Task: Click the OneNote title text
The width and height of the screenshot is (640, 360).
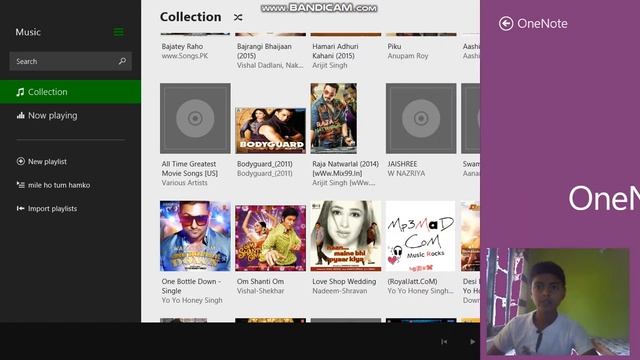Action: 542,24
